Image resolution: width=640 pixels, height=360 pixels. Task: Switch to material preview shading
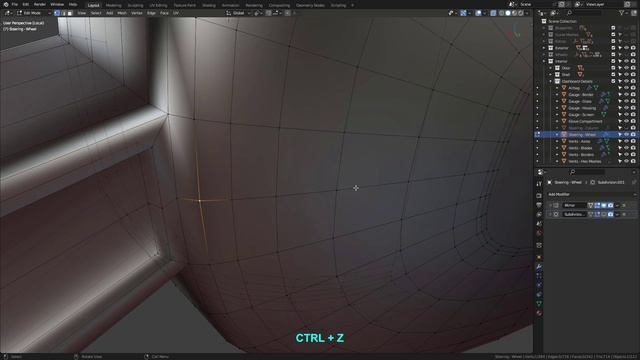pos(514,13)
